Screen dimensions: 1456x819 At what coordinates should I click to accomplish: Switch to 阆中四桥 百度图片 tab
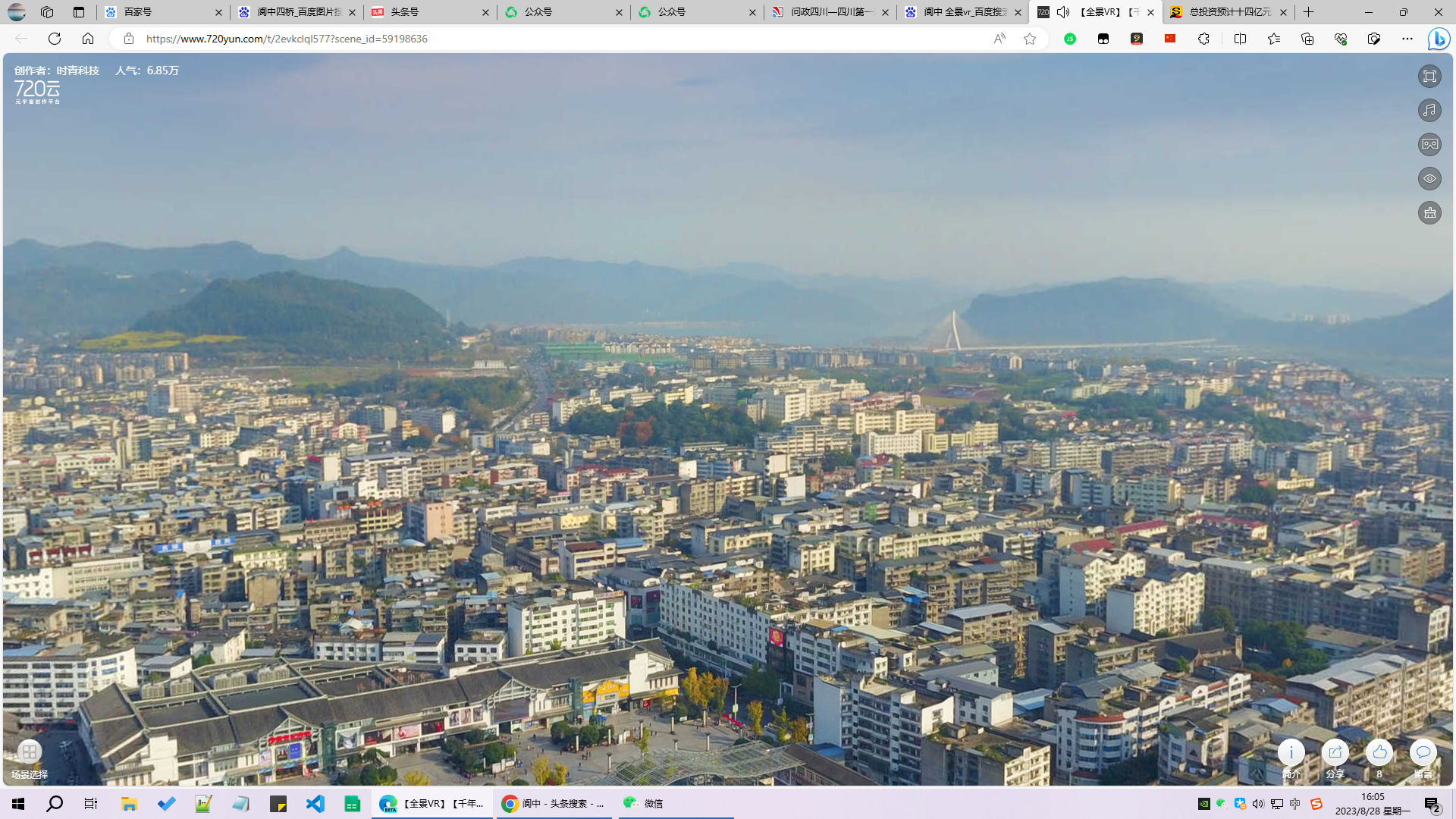297,12
